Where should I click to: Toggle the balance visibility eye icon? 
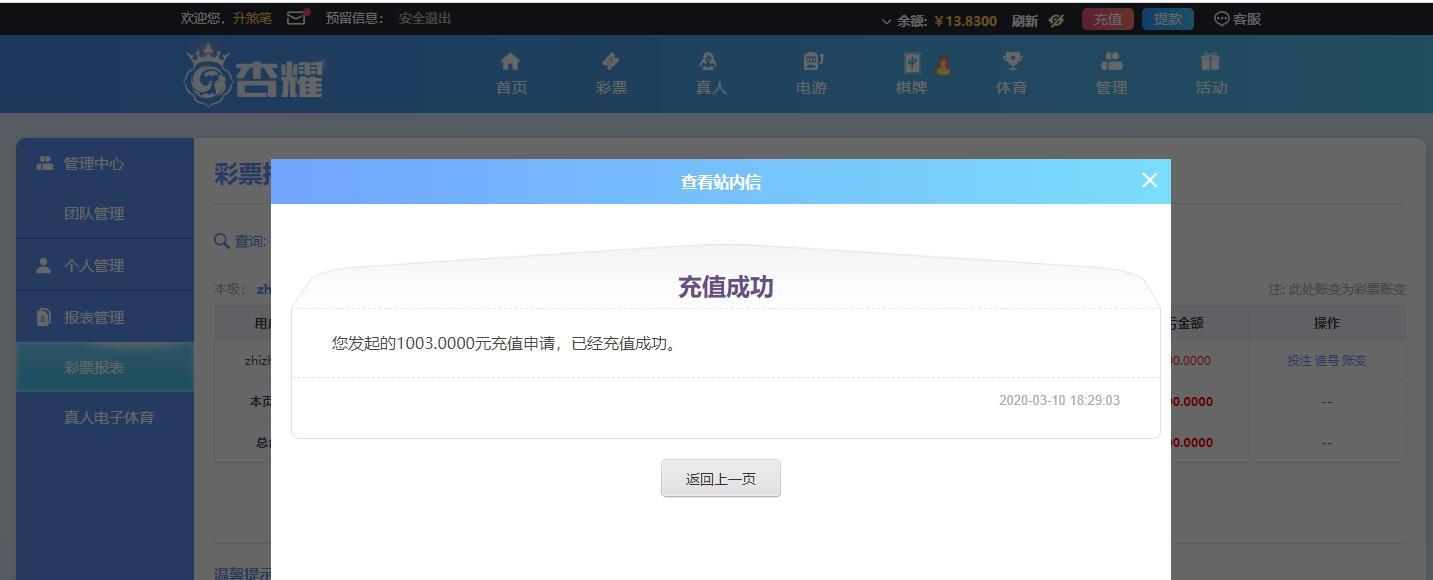tap(1056, 20)
